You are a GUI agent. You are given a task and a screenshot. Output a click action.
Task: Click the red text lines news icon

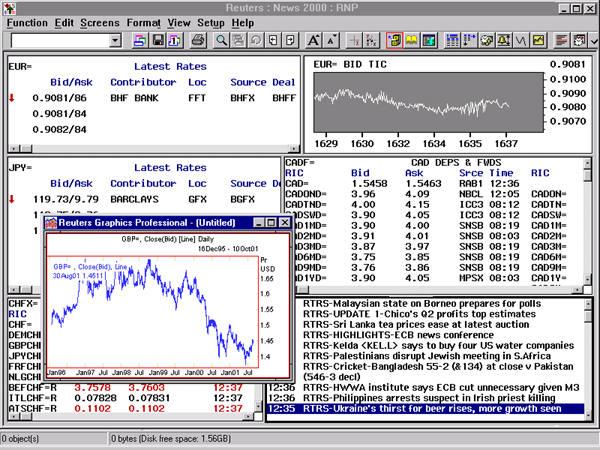pos(562,40)
